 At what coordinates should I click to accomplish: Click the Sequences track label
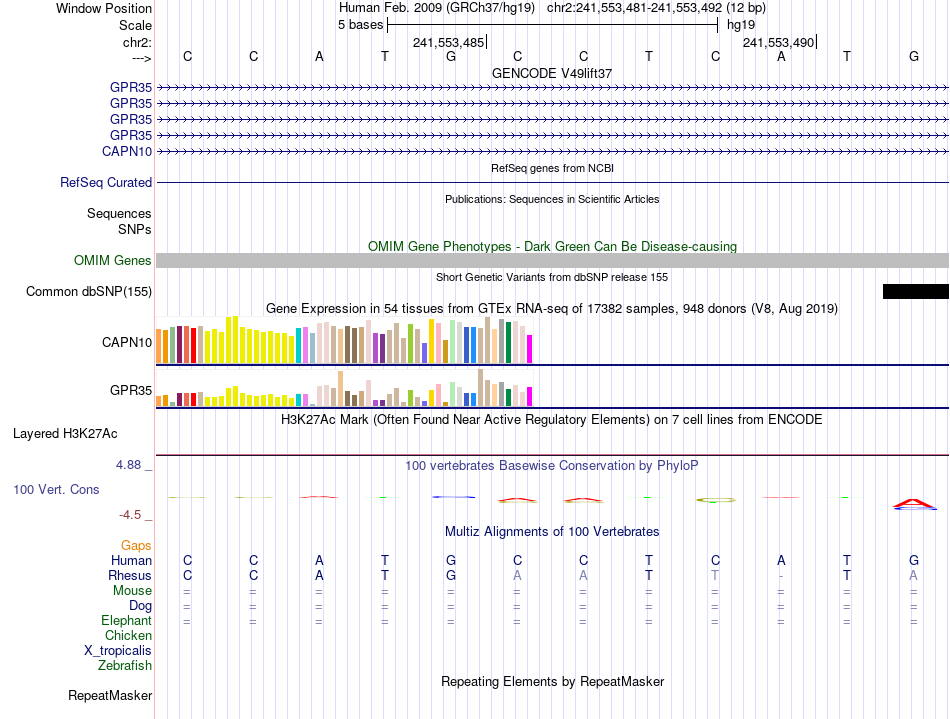point(119,214)
